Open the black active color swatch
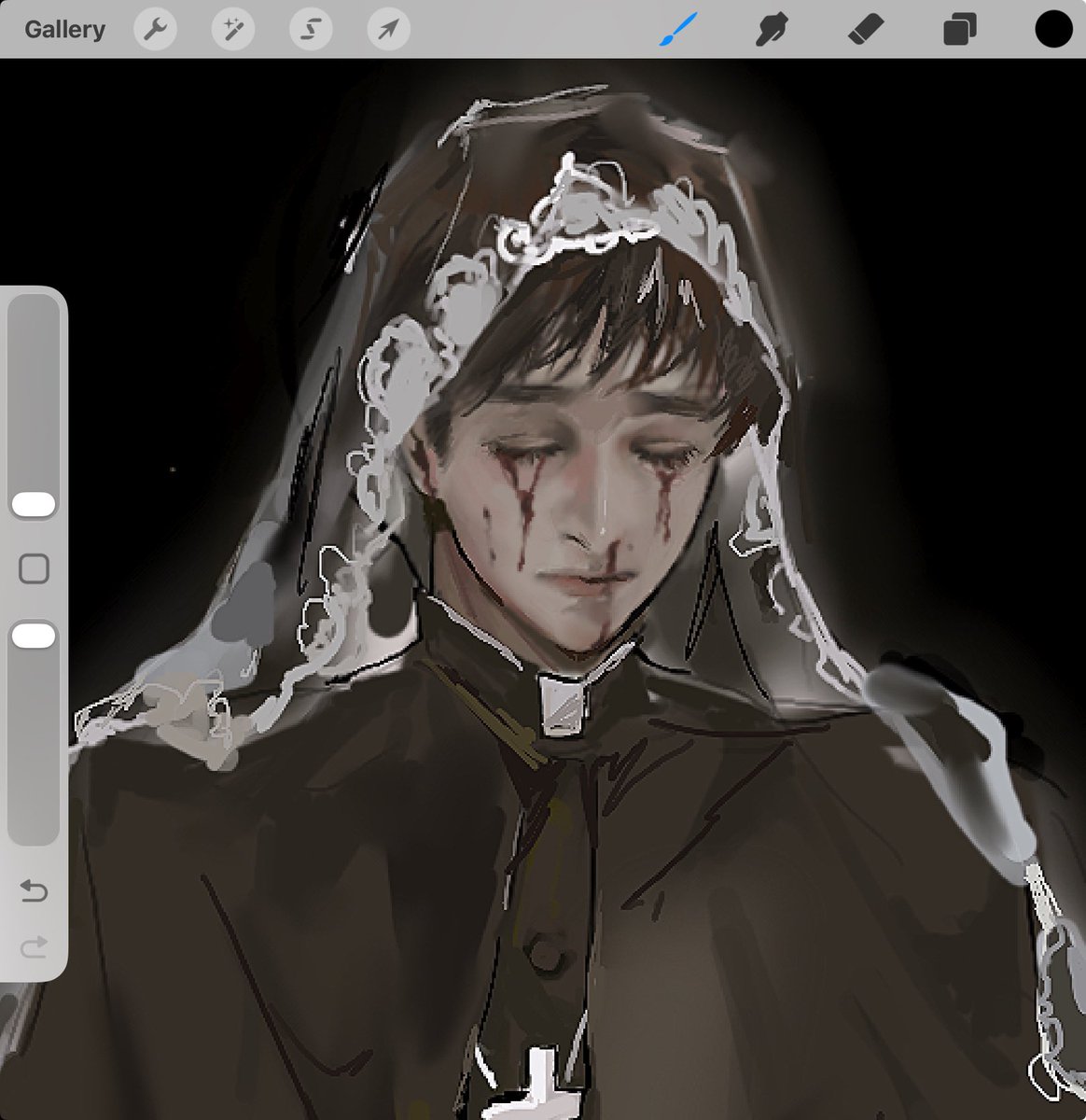Viewport: 1086px width, 1120px height. tap(1053, 30)
